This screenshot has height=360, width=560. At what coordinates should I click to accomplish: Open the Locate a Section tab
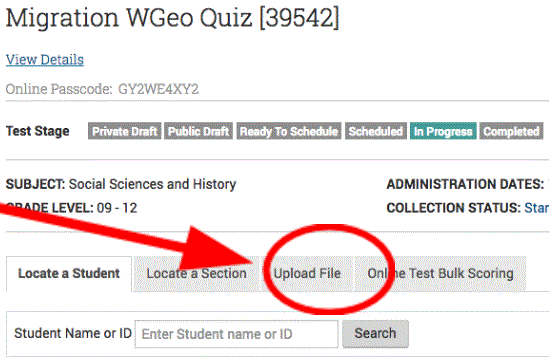(196, 274)
